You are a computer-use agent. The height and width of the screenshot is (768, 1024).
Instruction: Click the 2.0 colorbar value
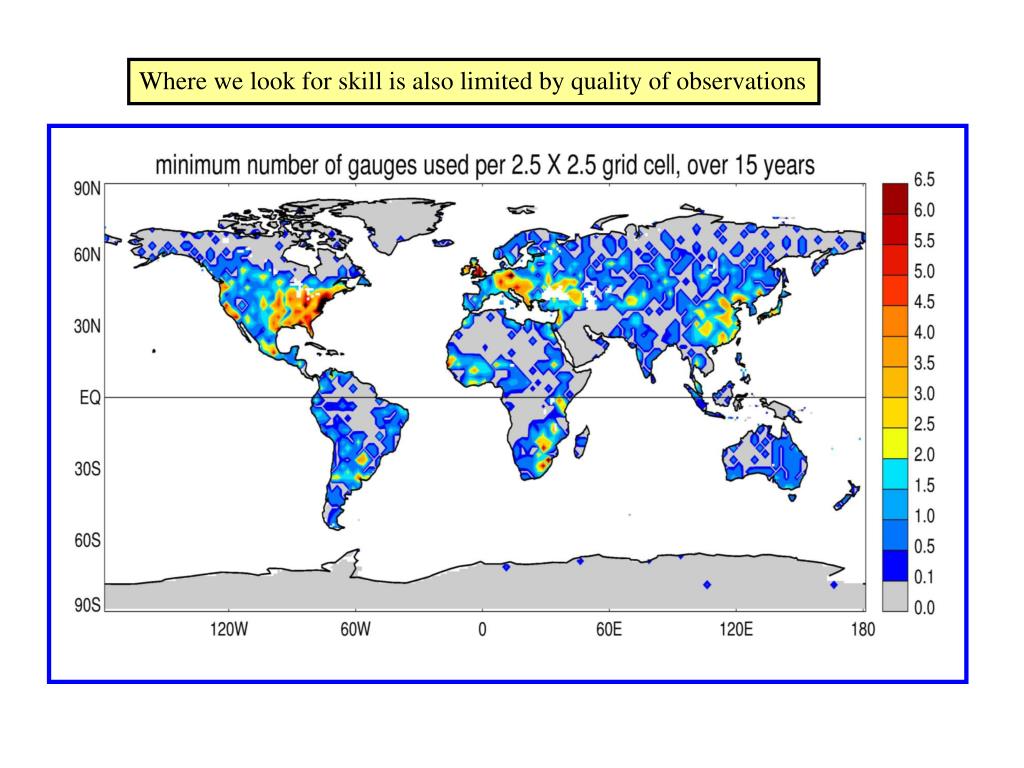tap(924, 455)
